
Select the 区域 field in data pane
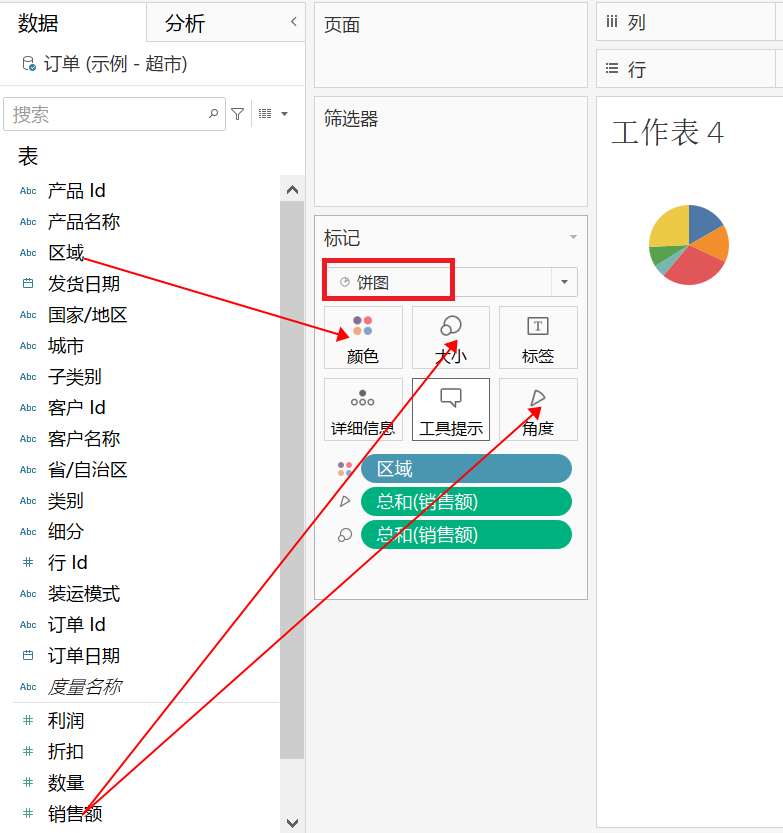[66, 253]
